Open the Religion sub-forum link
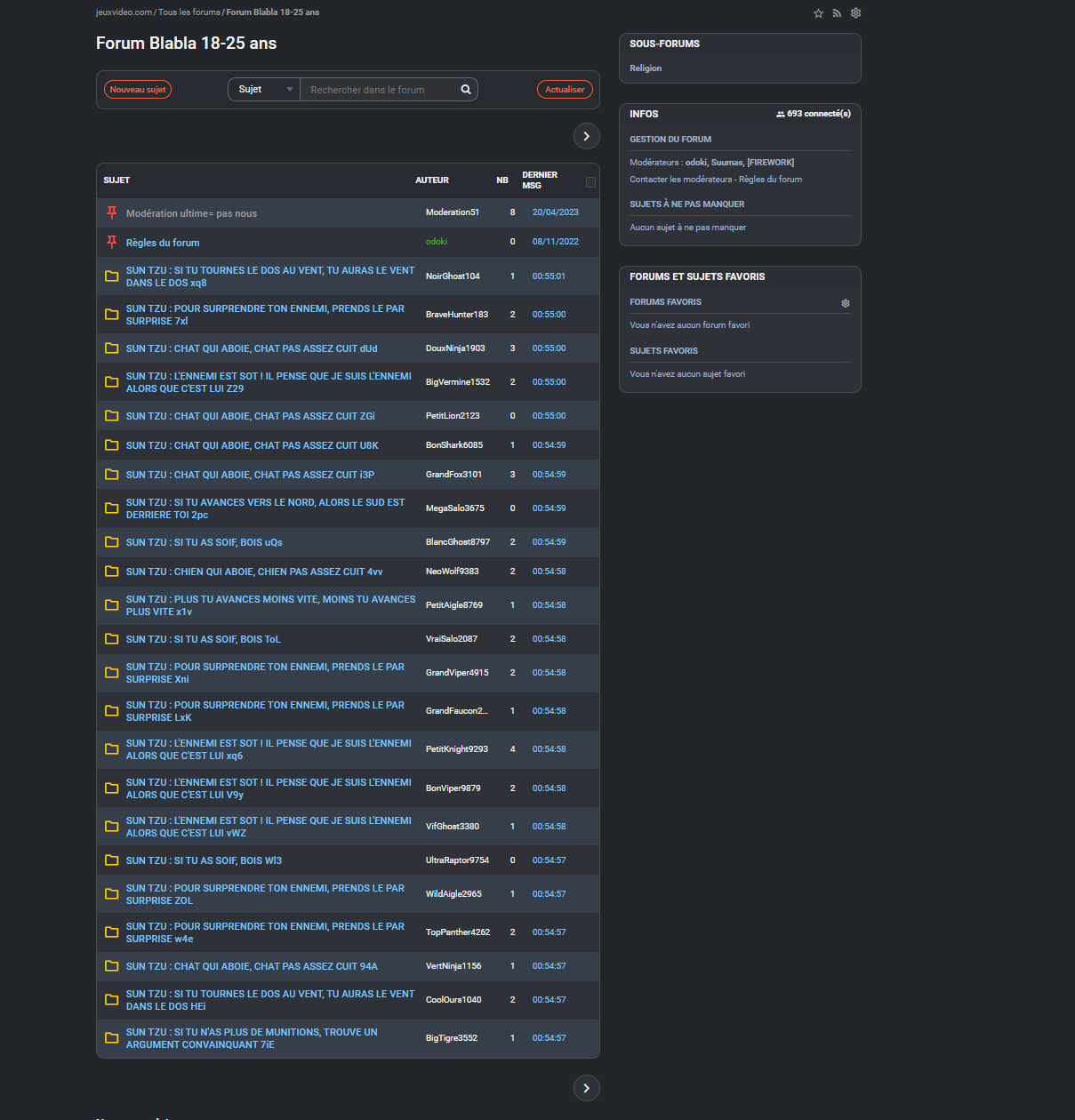The image size is (1075, 1120). [x=646, y=68]
